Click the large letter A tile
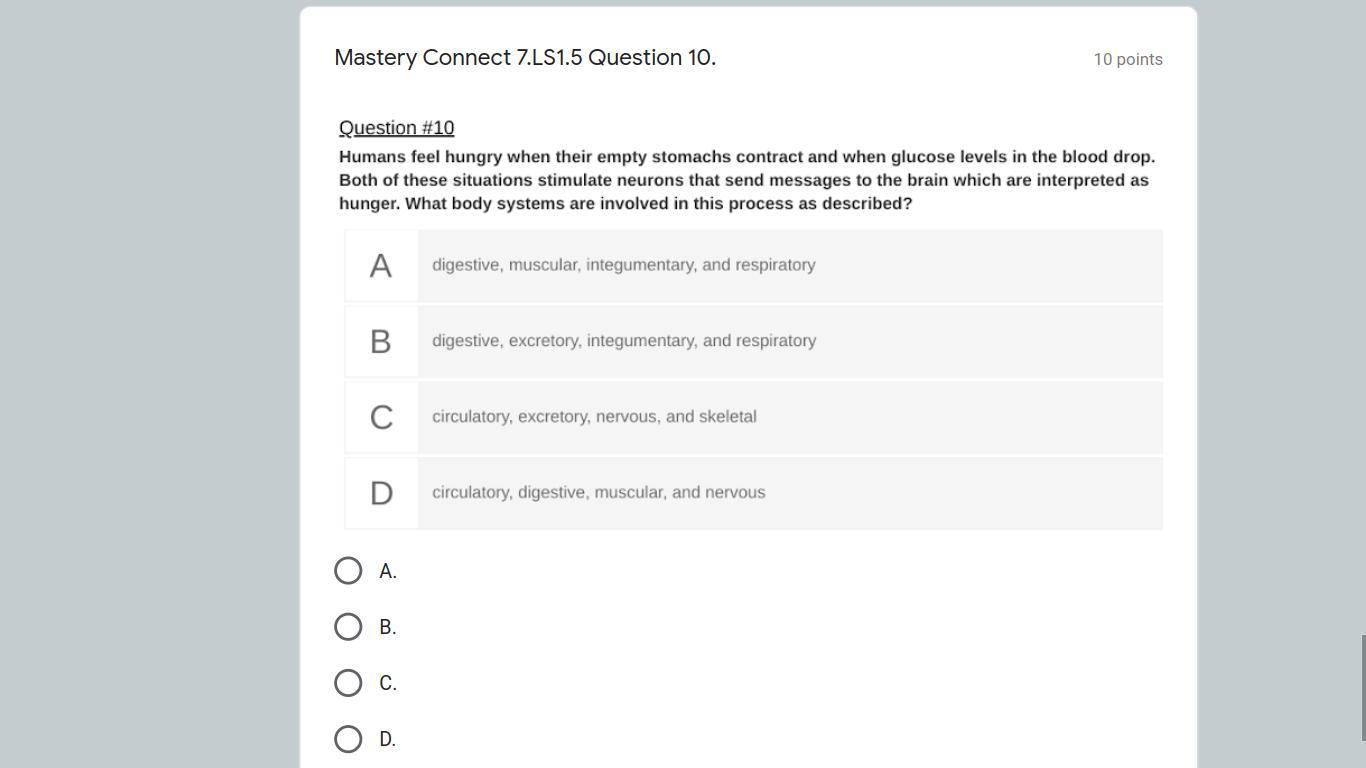Viewport: 1366px width, 768px height. [381, 266]
